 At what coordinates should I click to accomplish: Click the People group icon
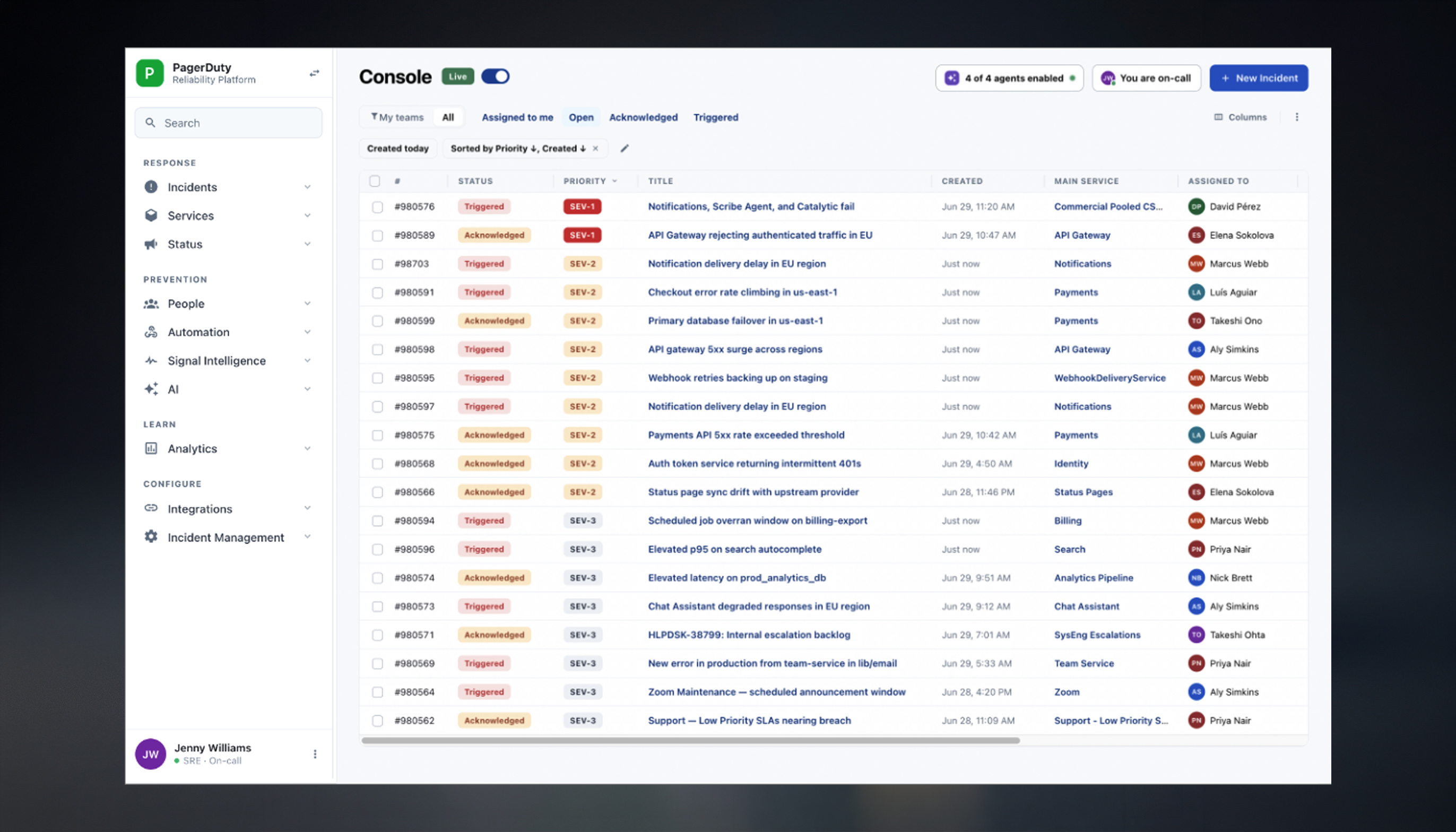tap(151, 304)
